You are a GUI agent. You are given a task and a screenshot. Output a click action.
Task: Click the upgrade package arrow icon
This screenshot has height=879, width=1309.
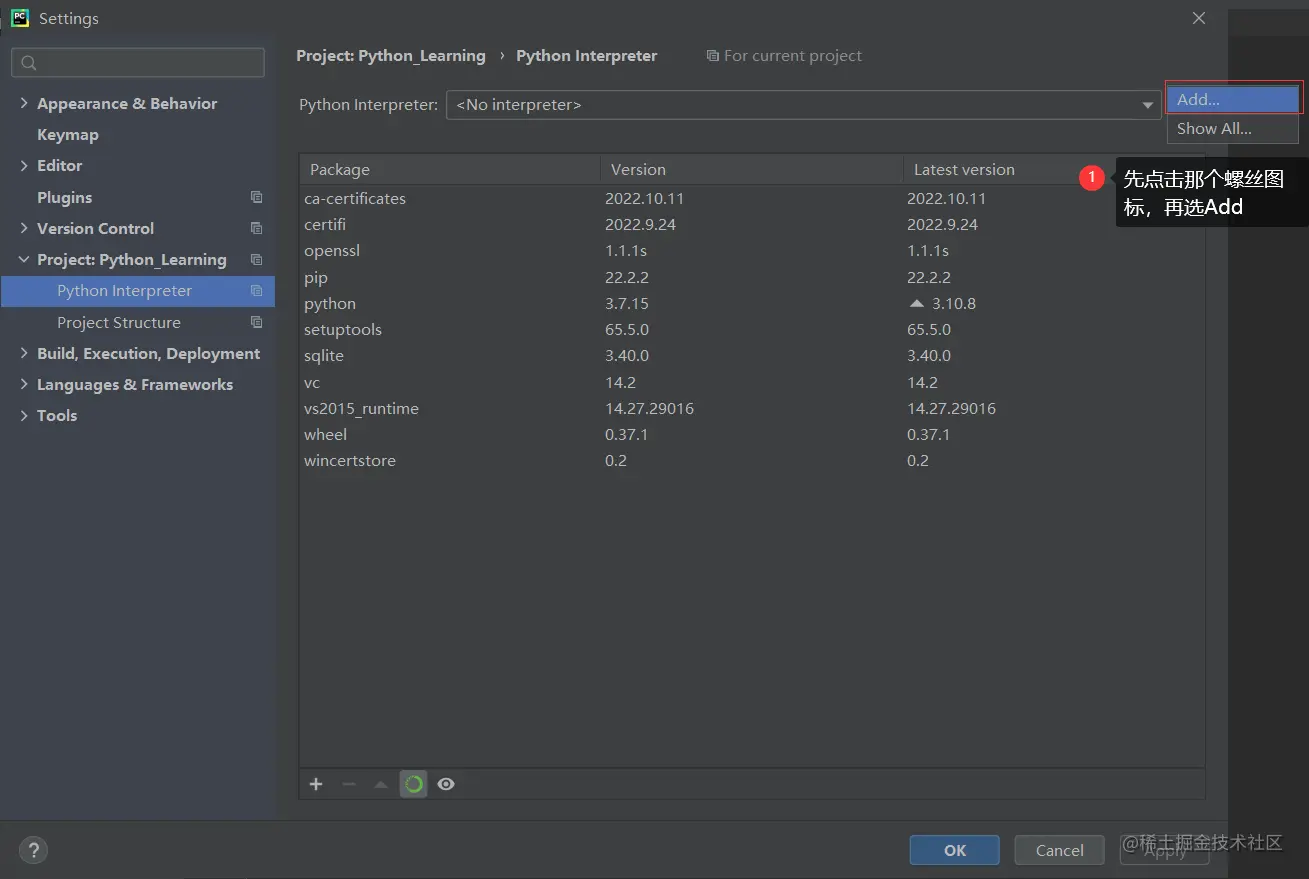[x=380, y=784]
